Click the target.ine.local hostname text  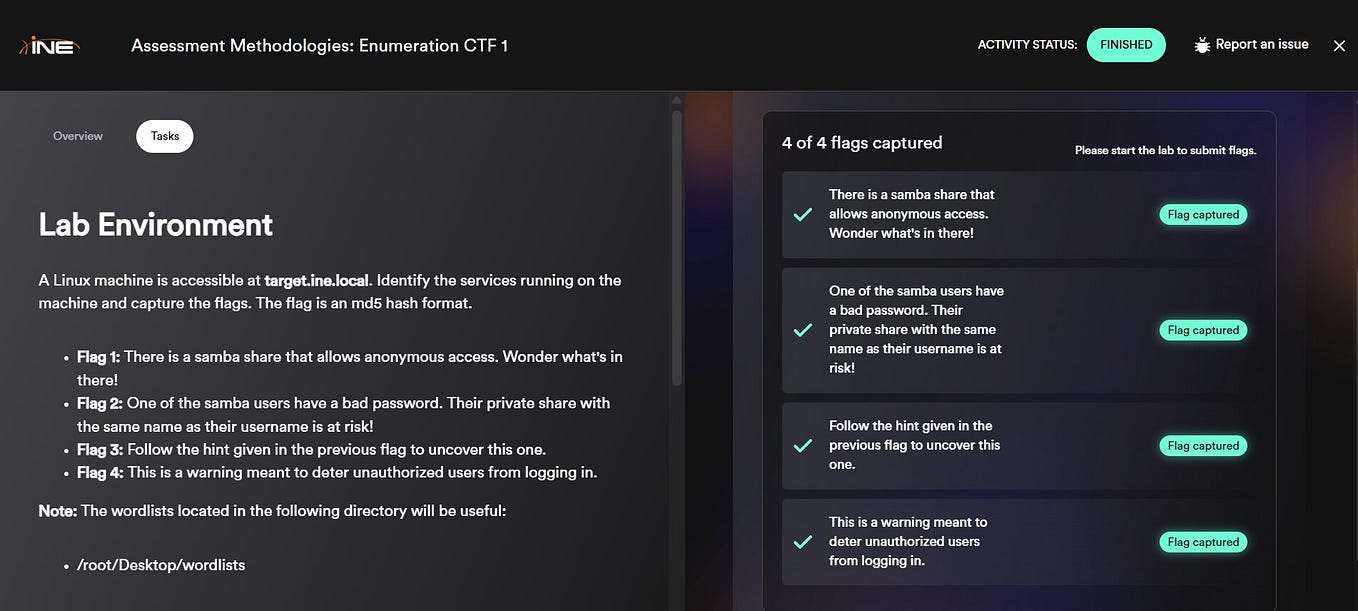coord(316,280)
